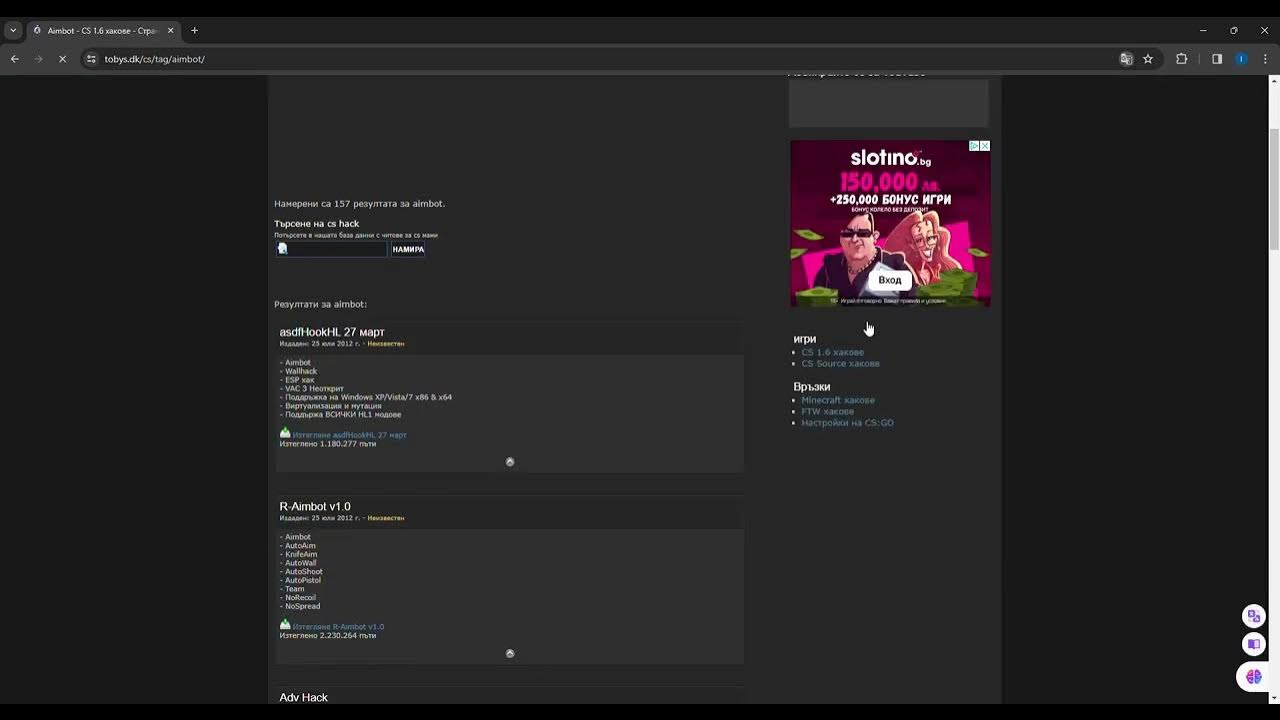Open the Extensions puzzle icon
This screenshot has width=1280, height=720.
click(1182, 59)
